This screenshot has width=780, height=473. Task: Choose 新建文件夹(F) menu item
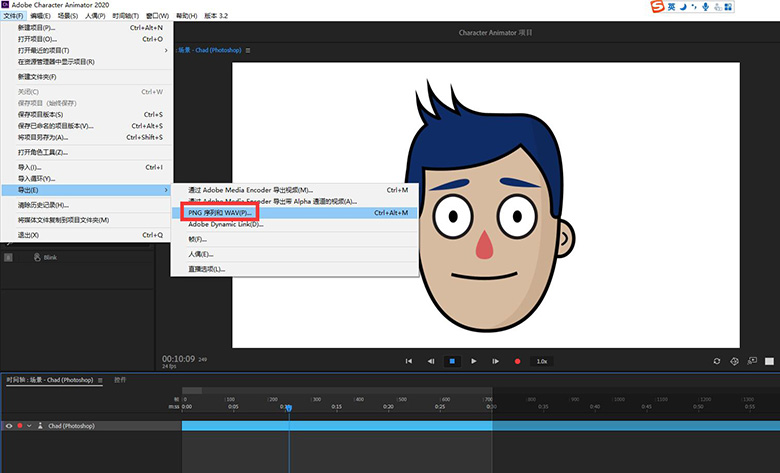[x=87, y=77]
